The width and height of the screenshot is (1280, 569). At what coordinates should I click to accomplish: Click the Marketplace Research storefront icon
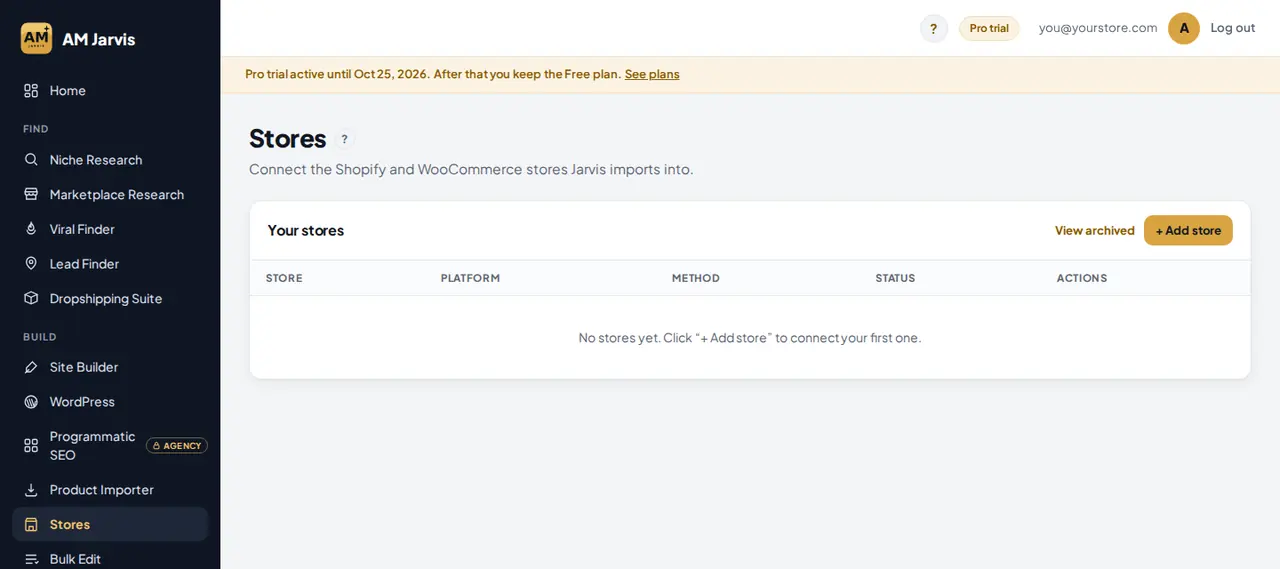coord(31,194)
